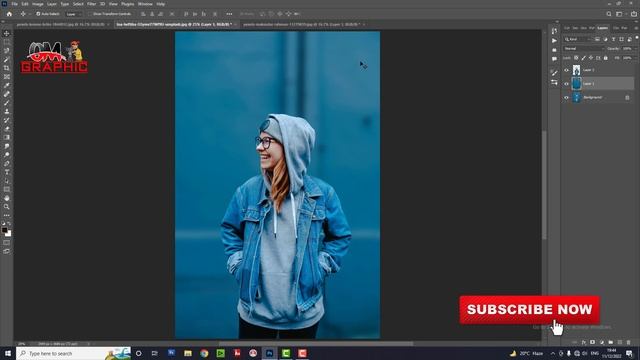Select the Move tool in the toolbox

coord(7,33)
